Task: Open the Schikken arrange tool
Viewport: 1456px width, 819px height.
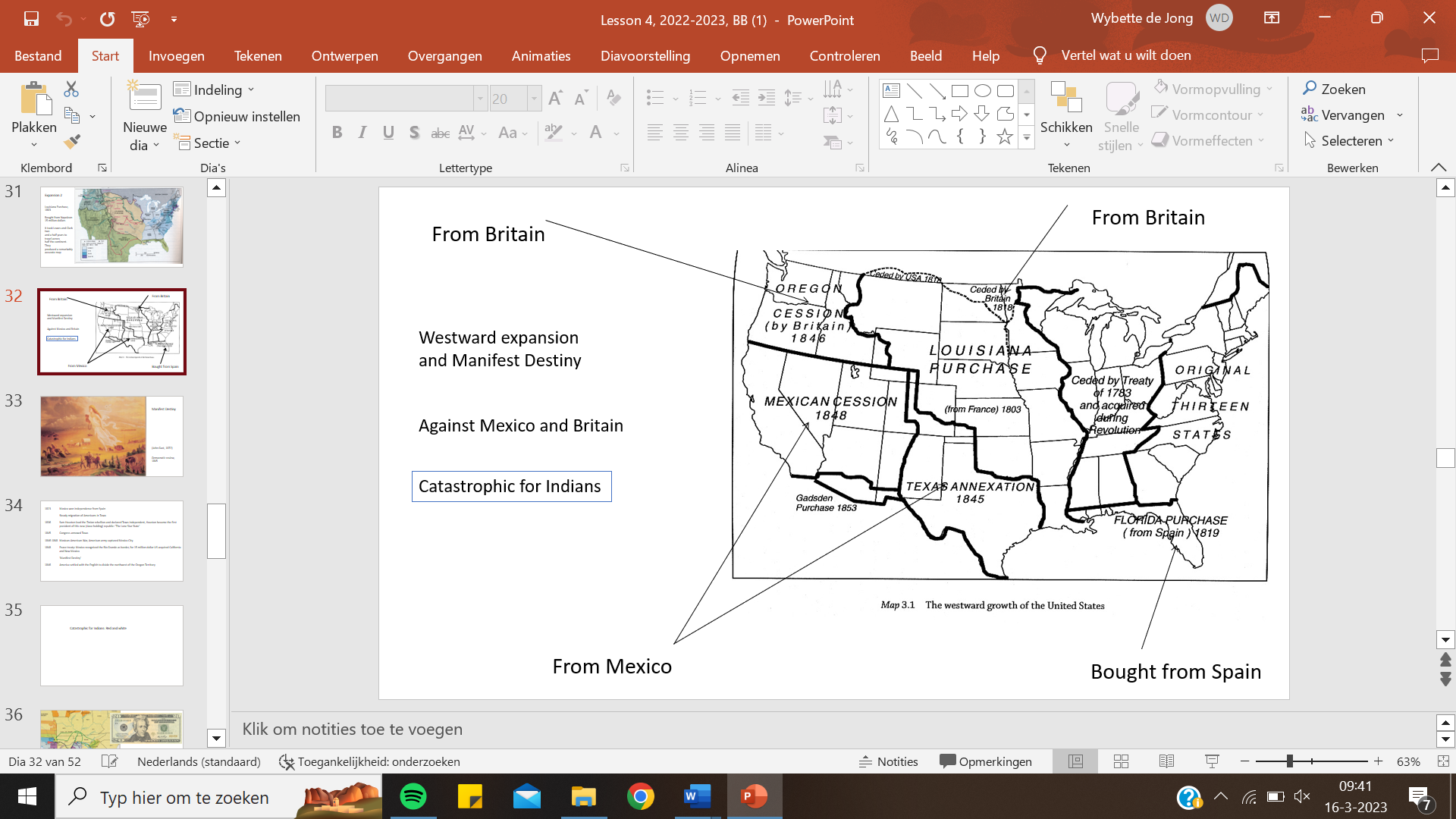Action: pyautogui.click(x=1066, y=114)
